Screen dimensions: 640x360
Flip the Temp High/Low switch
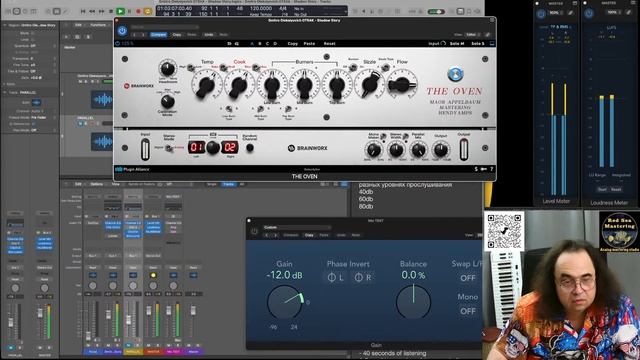coord(191,68)
